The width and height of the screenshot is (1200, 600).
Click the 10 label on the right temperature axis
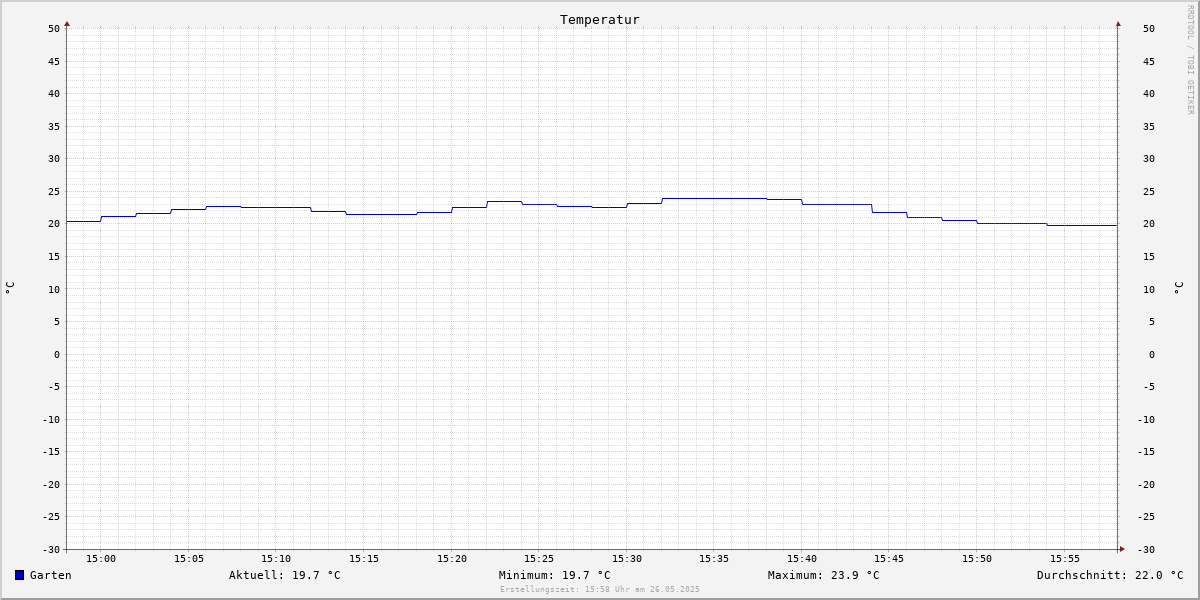pyautogui.click(x=1149, y=289)
